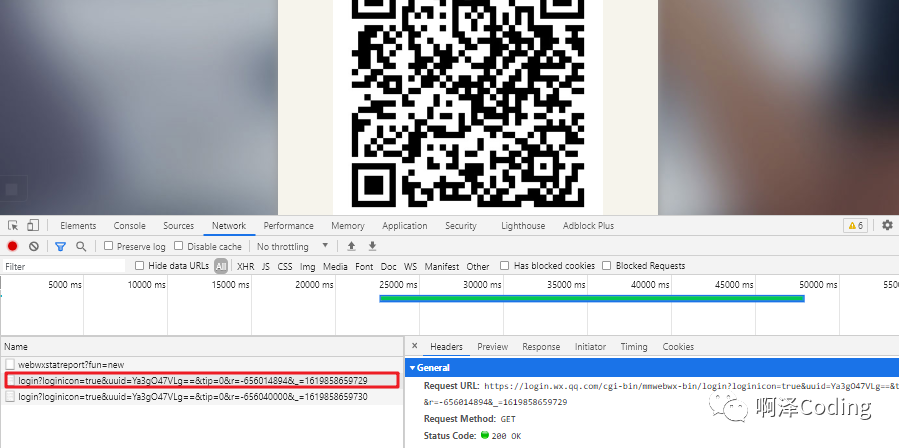Filter requests by Manifest
This screenshot has width=899, height=448.
point(441,266)
